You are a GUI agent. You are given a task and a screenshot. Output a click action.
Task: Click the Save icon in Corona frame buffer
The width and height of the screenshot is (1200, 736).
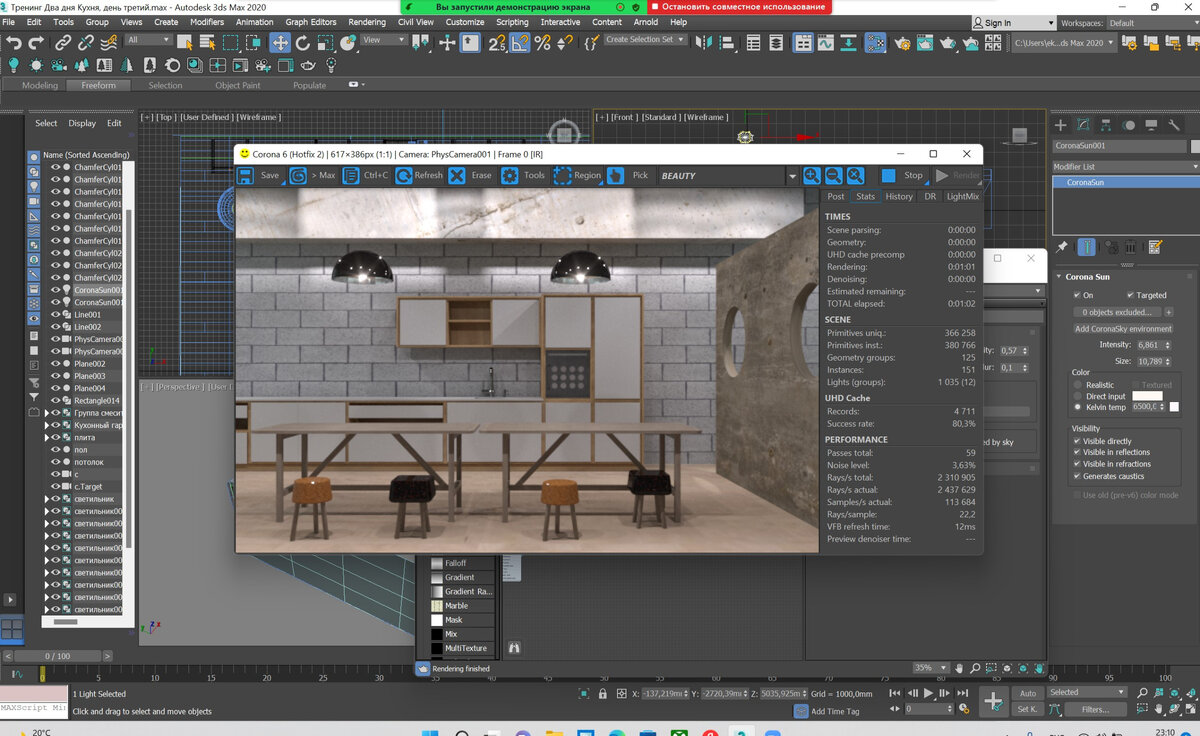tap(246, 175)
